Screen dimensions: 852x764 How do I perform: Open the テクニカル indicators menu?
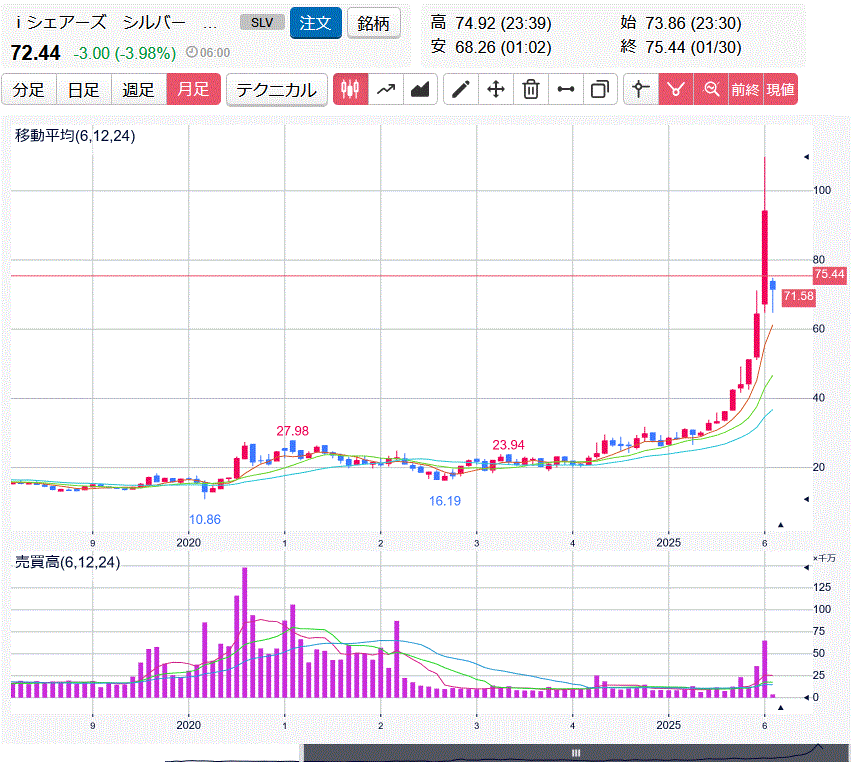(x=276, y=90)
